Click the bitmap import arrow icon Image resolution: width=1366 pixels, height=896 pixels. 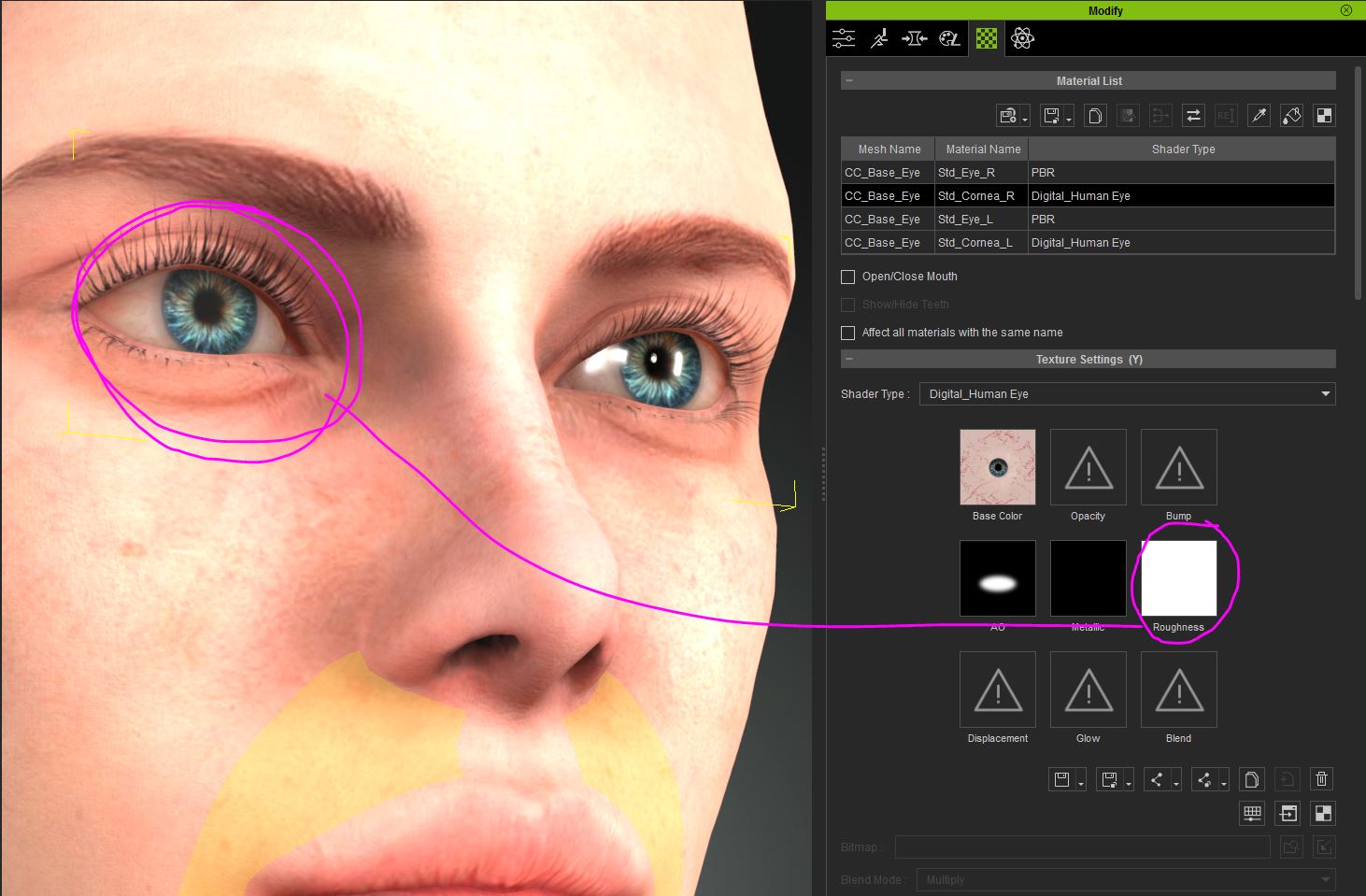[1324, 847]
